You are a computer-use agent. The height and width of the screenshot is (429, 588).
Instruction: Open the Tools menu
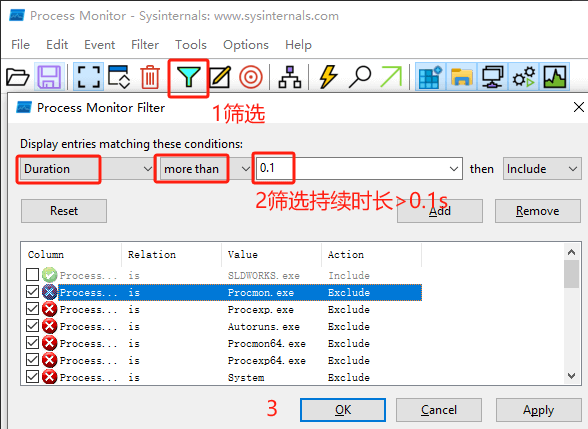tap(191, 45)
